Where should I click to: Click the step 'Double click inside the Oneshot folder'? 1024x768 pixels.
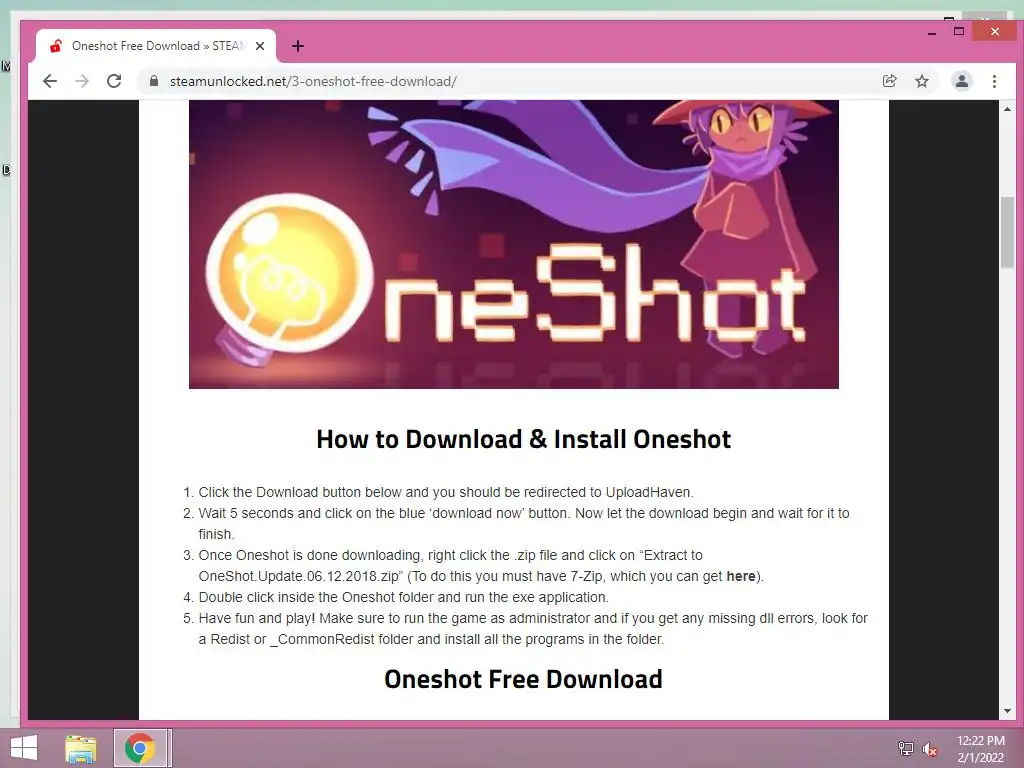click(403, 597)
